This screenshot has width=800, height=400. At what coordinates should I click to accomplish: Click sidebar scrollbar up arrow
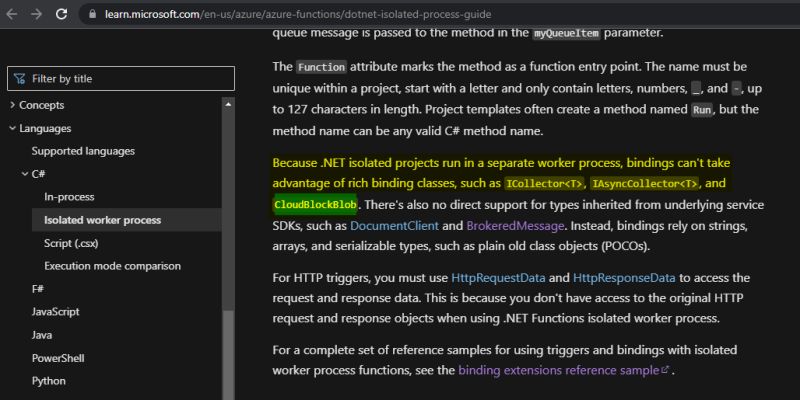point(228,104)
